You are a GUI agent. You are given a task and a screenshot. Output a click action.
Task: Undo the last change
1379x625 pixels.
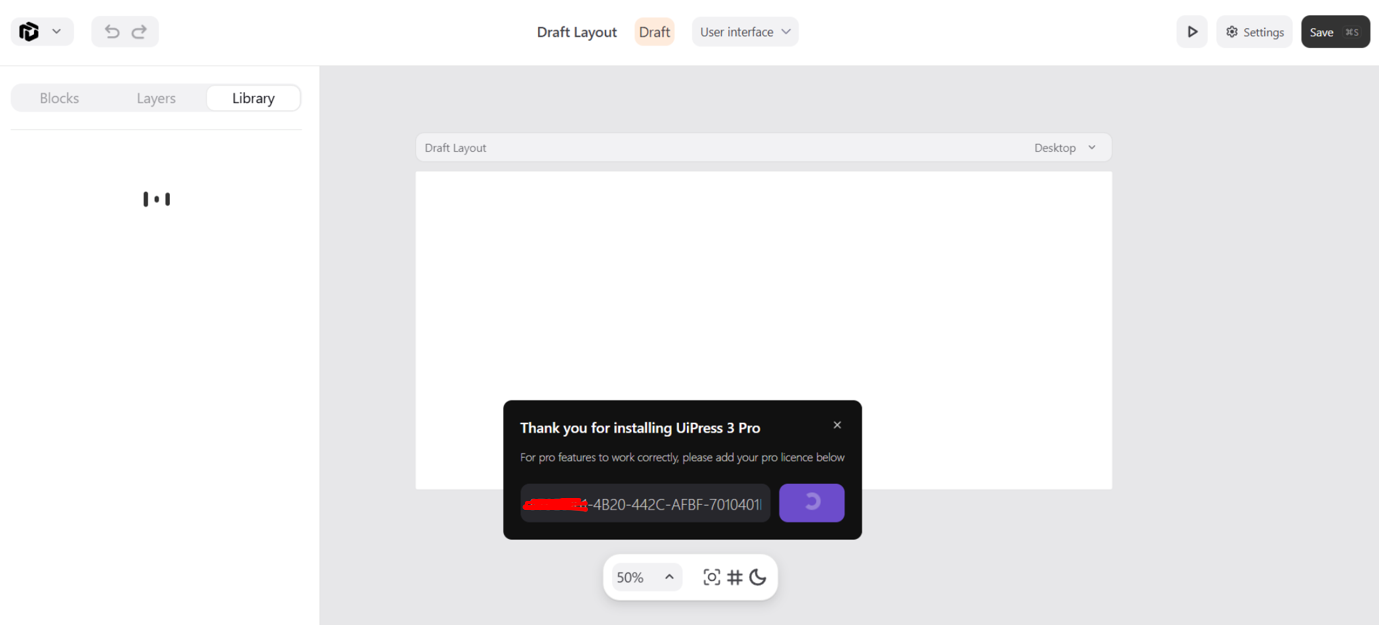click(x=112, y=32)
